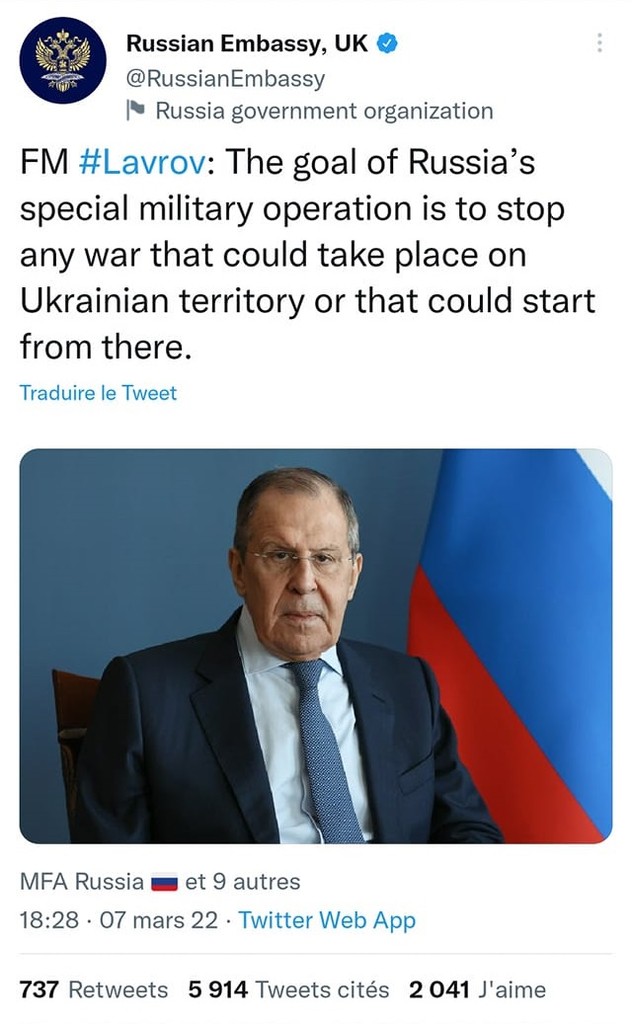Click the blue verified badge
Image resolution: width=632 pixels, height=1024 pixels.
pyautogui.click(x=387, y=44)
